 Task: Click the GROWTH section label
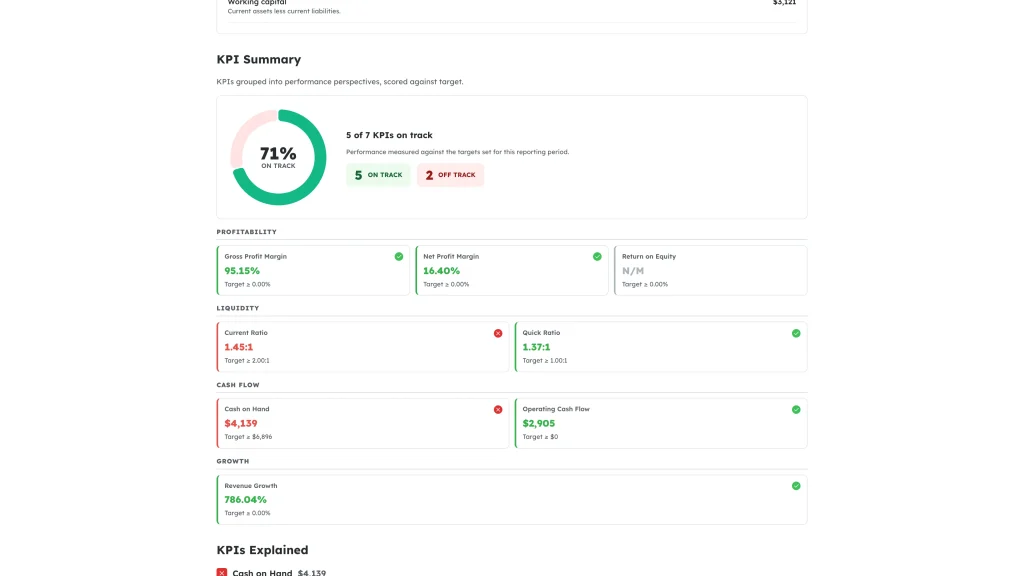pos(232,461)
